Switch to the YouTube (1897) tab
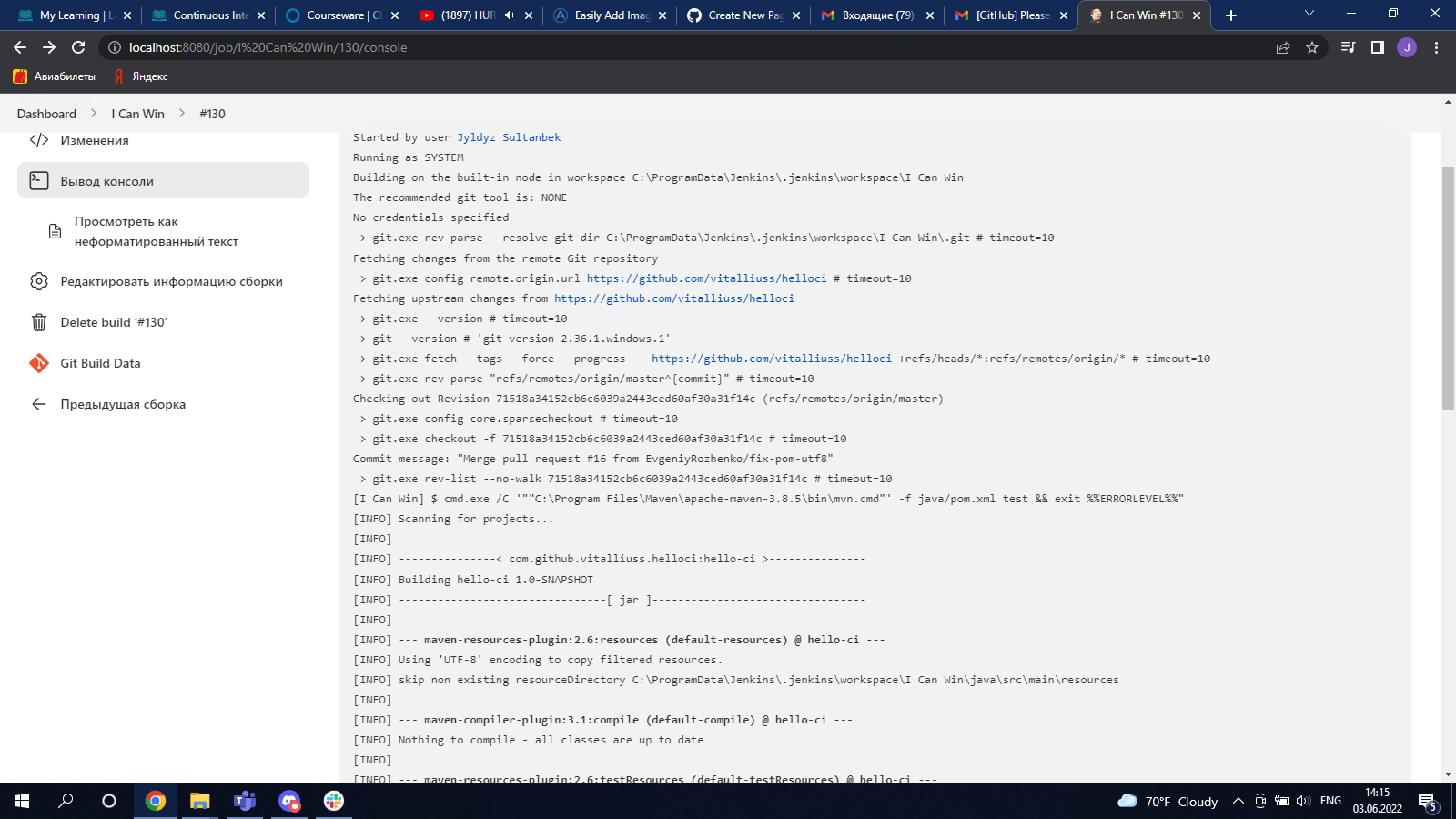Screen dimensions: 1456x819 [477, 15]
